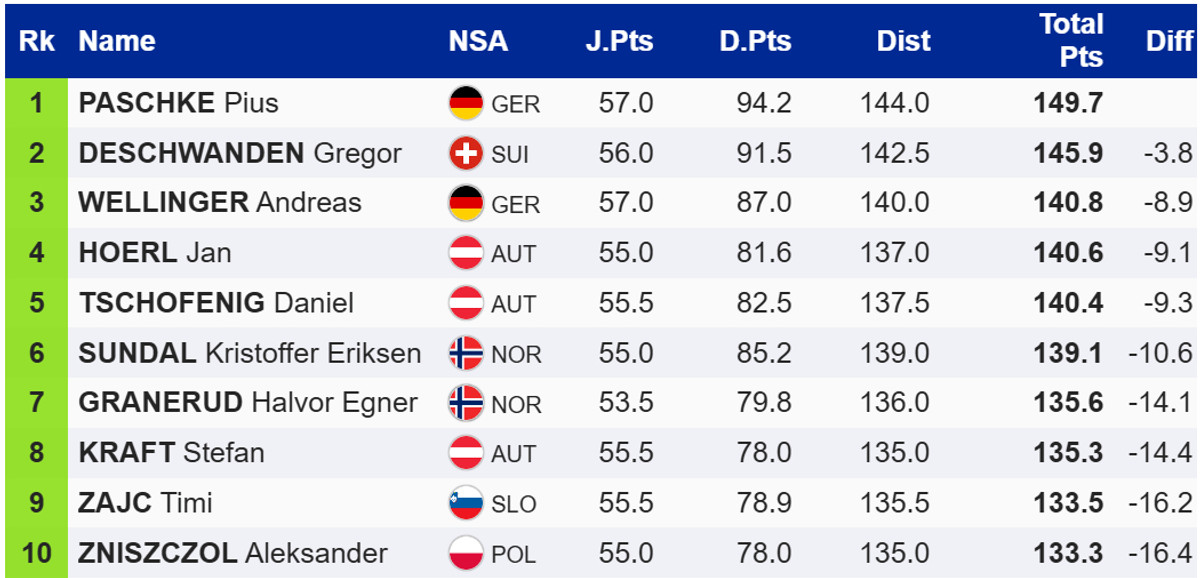1200x578 pixels.
Task: Open DESCHWANDEN Gregor's profile
Action: pos(240,153)
